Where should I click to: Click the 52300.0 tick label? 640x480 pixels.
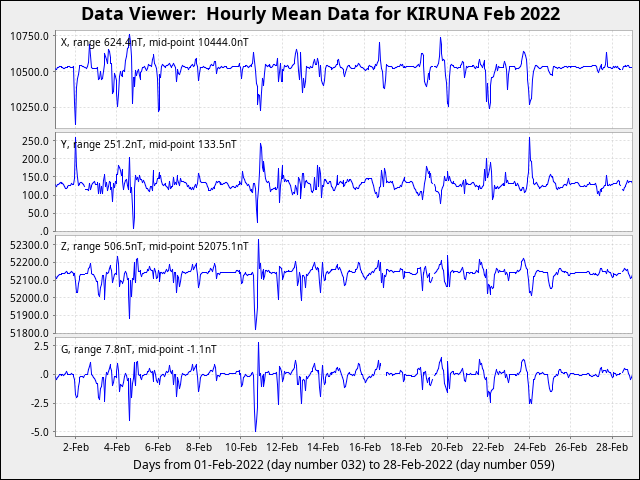click(x=29, y=245)
